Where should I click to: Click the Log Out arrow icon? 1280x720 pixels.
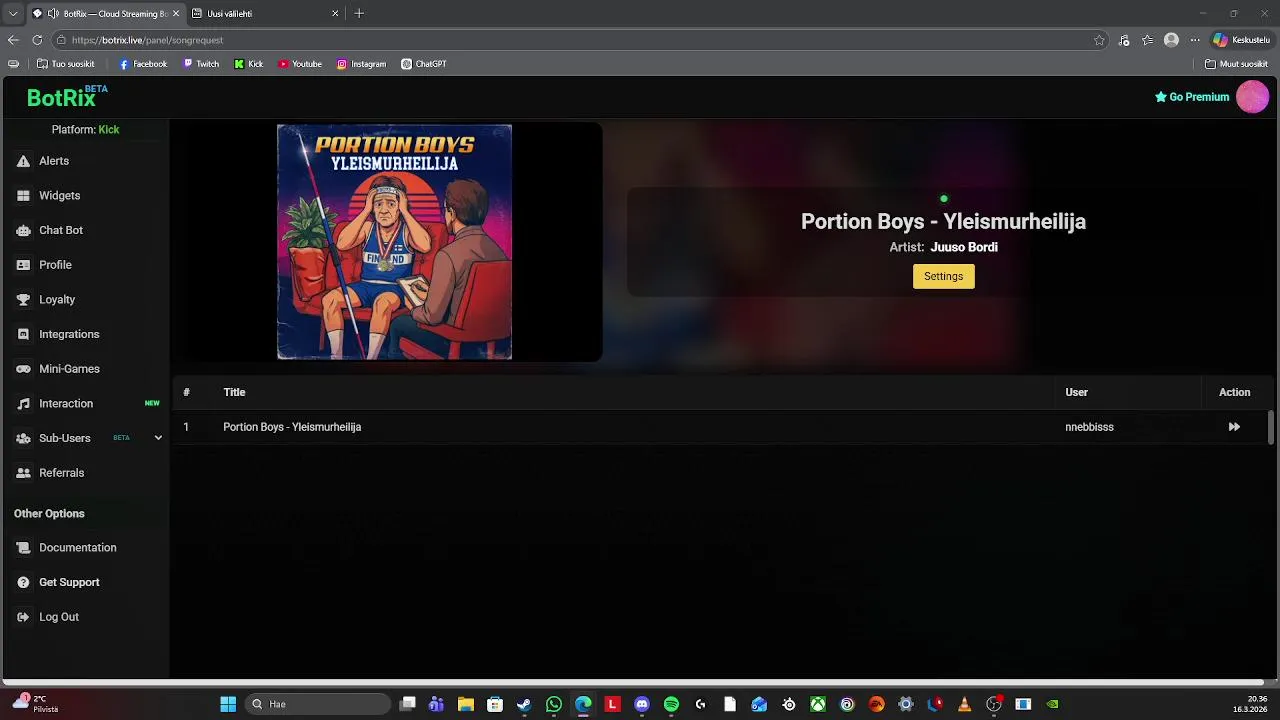click(23, 617)
